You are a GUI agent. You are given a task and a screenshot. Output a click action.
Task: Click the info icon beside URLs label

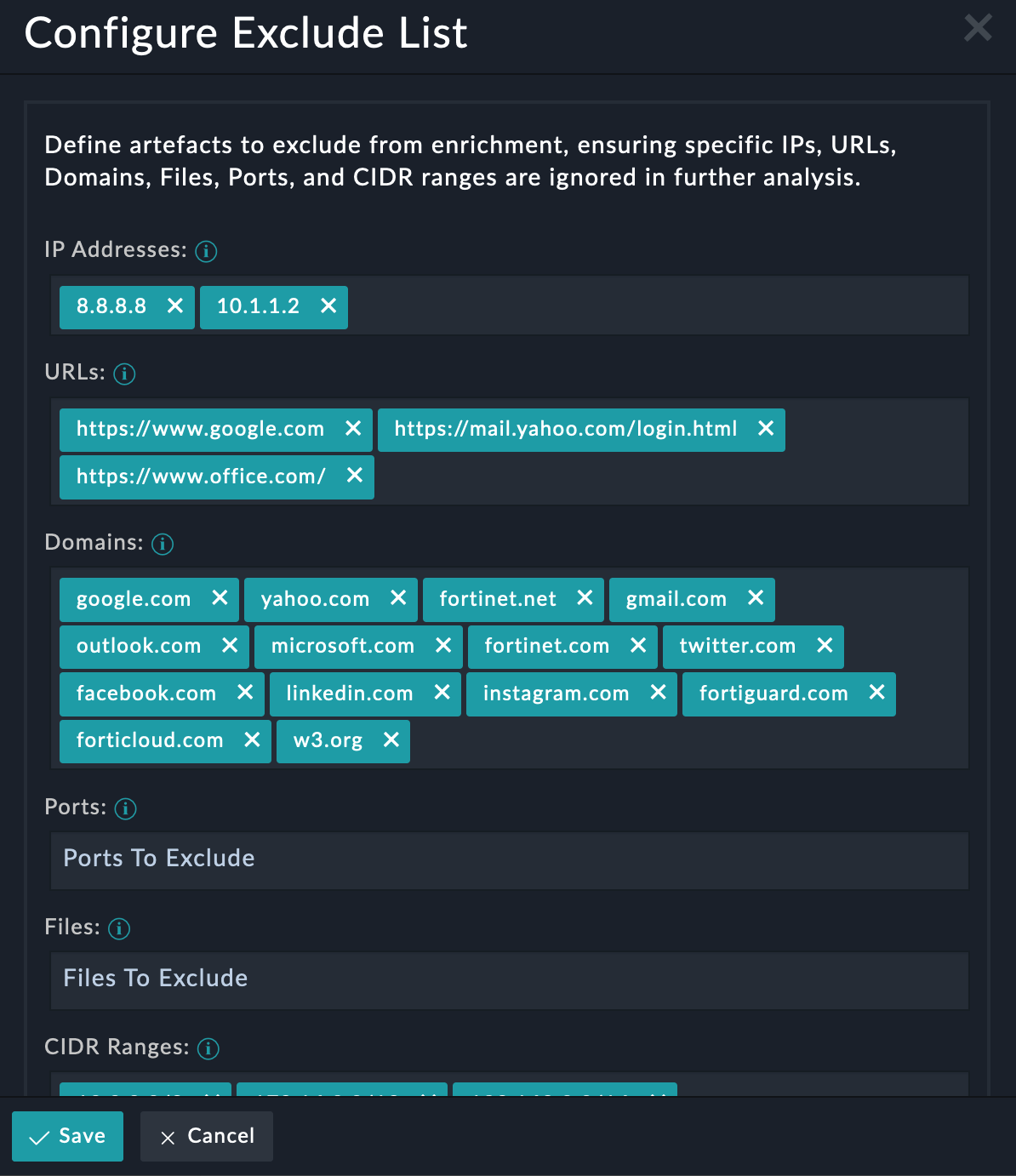[124, 374]
